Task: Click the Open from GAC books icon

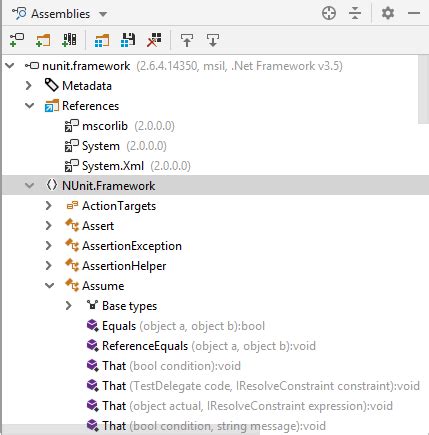Action: (x=69, y=40)
